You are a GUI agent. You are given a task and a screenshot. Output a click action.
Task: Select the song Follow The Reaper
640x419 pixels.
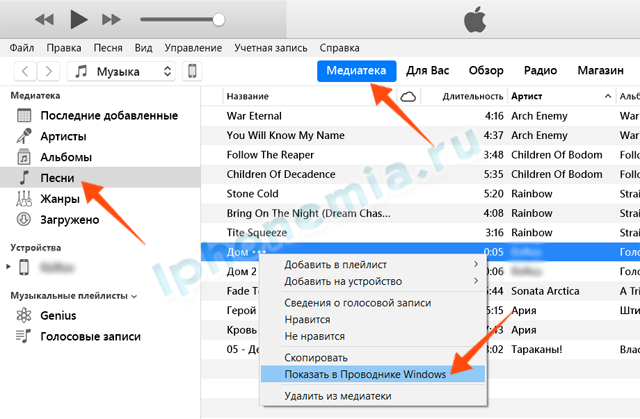pos(270,155)
